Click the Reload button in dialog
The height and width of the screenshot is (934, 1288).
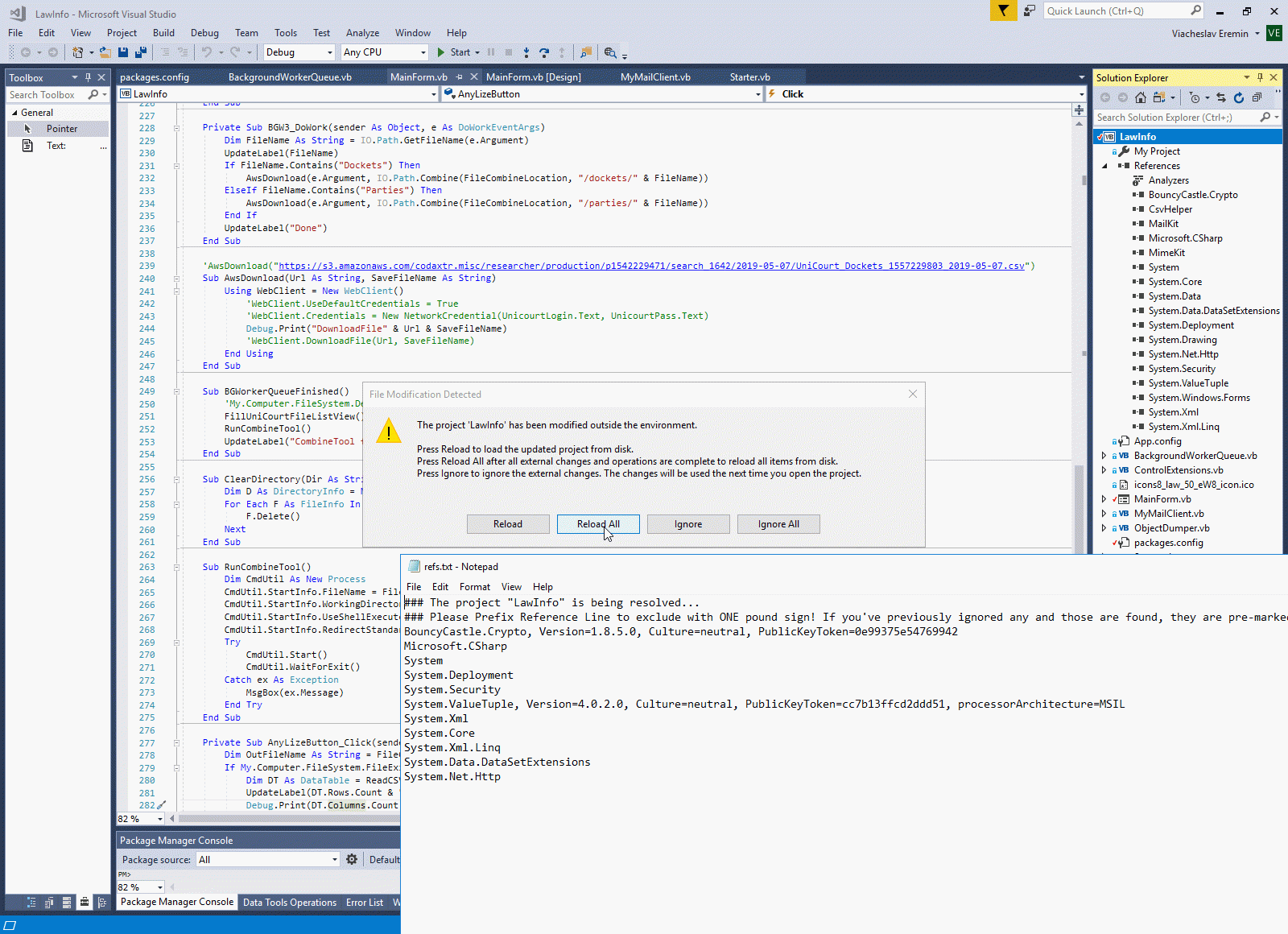click(x=508, y=524)
